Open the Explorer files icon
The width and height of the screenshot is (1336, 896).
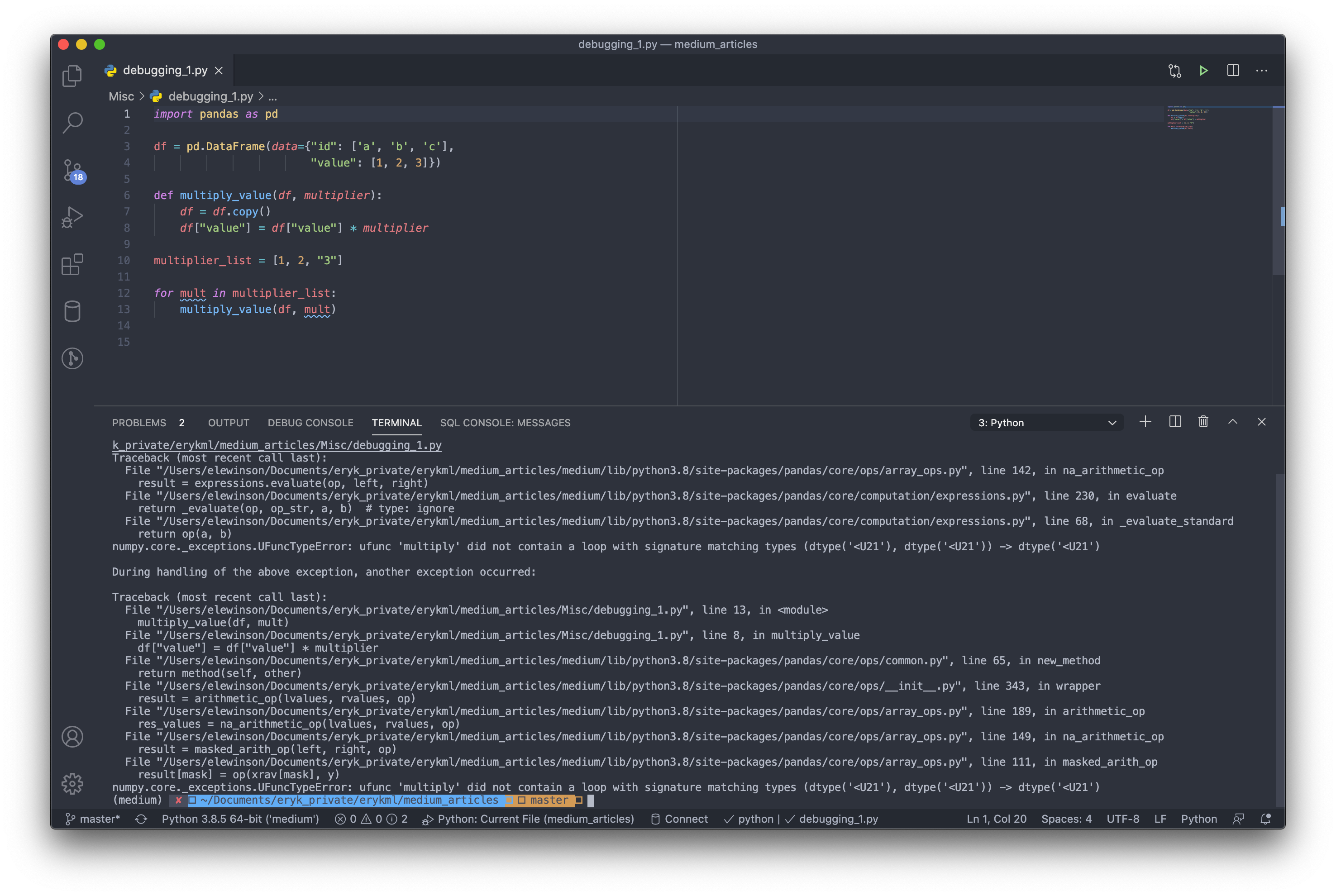72,76
